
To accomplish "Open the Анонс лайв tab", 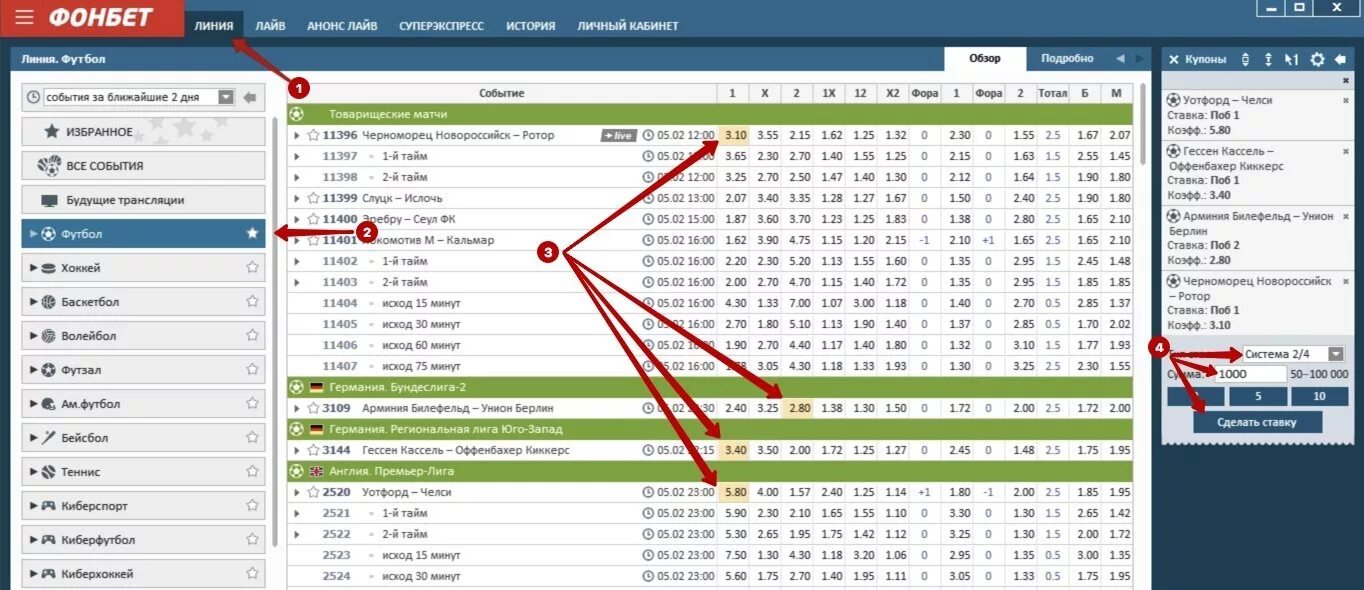I will 342,25.
